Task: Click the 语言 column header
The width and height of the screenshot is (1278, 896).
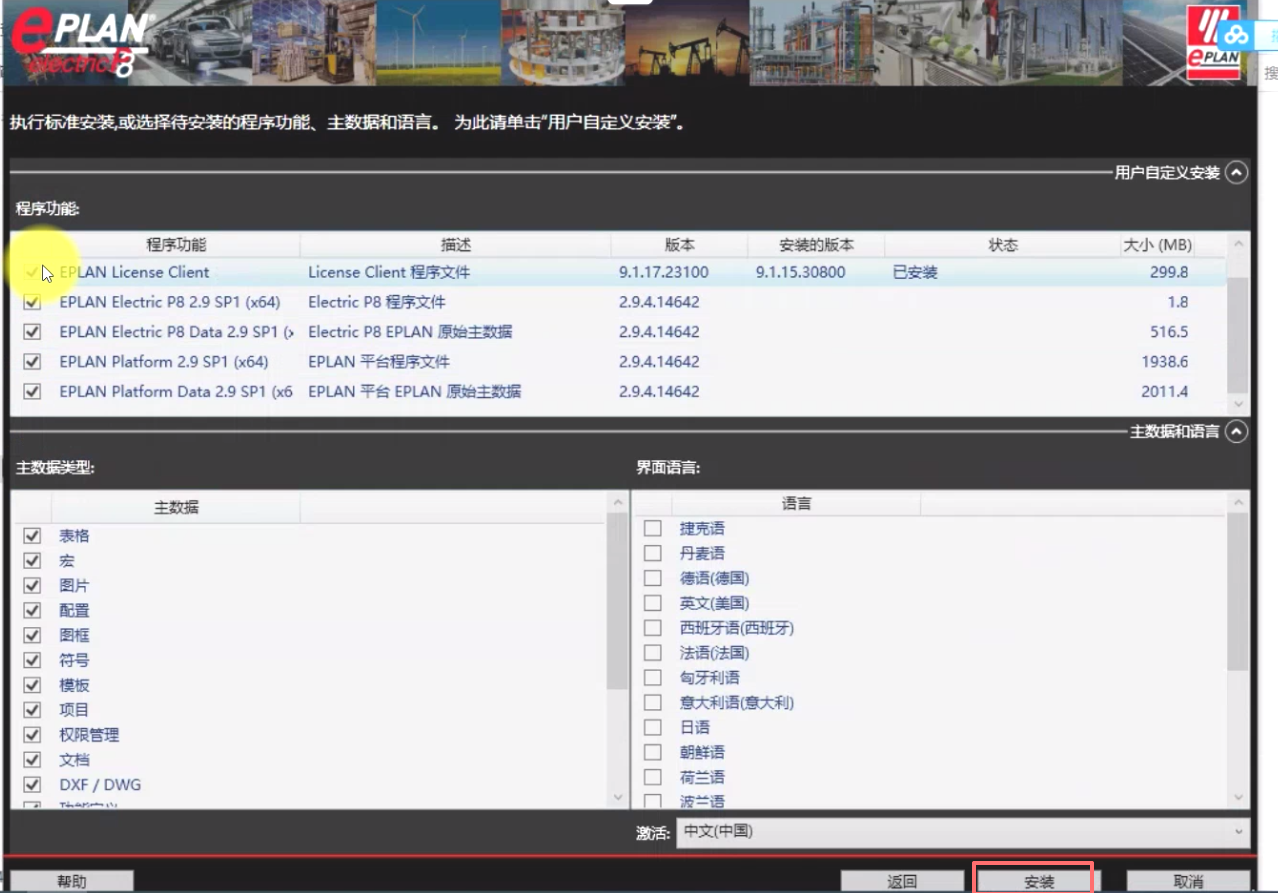Action: click(x=796, y=504)
